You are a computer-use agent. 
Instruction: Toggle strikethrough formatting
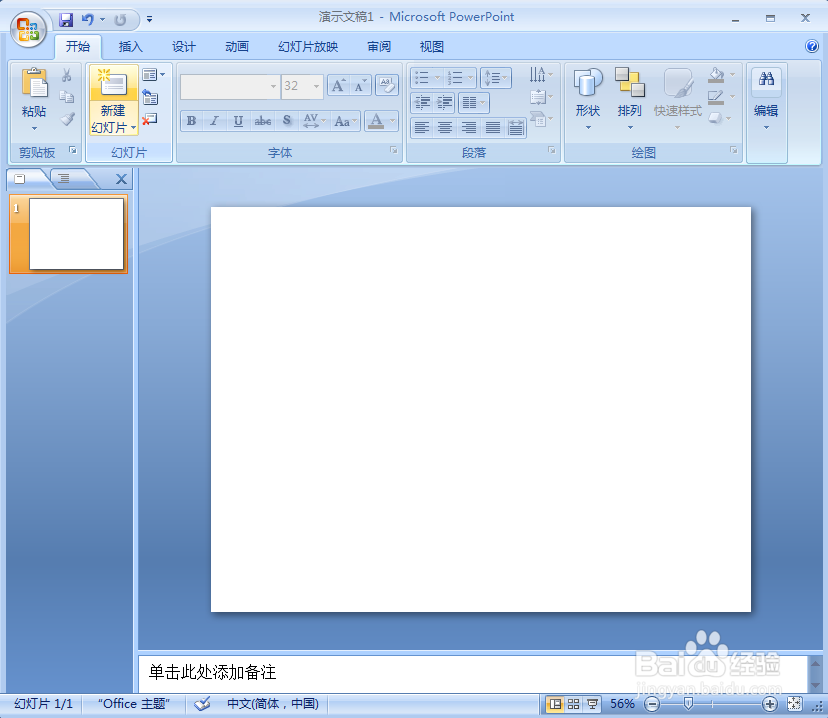click(262, 121)
